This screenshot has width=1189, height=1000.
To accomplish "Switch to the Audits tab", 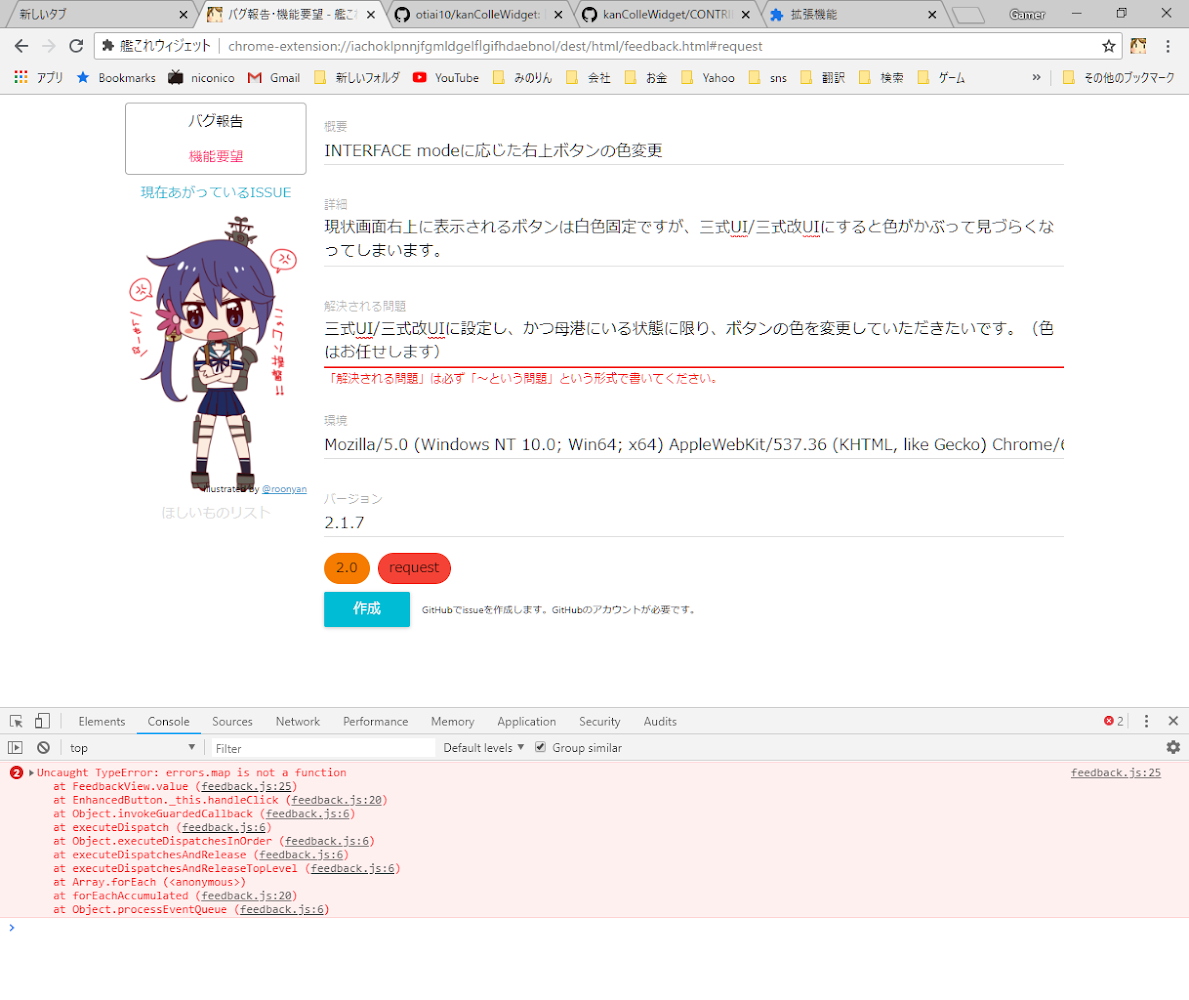I will coord(660,722).
